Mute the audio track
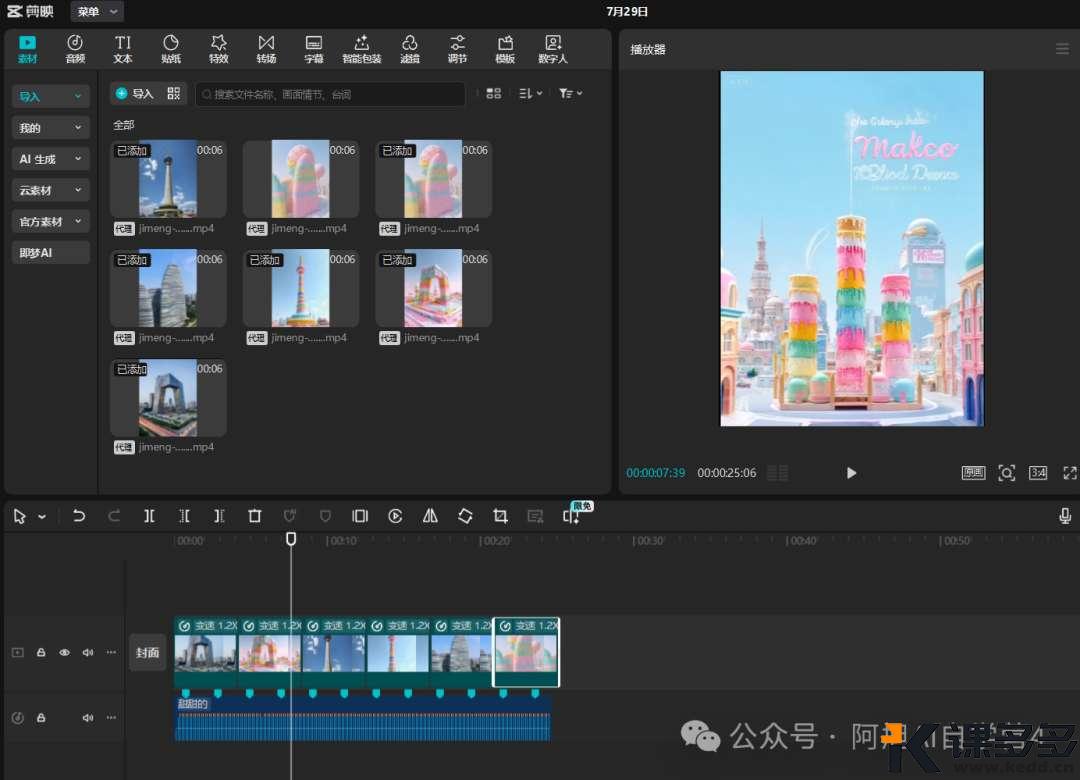Image resolution: width=1080 pixels, height=780 pixels. [x=87, y=718]
